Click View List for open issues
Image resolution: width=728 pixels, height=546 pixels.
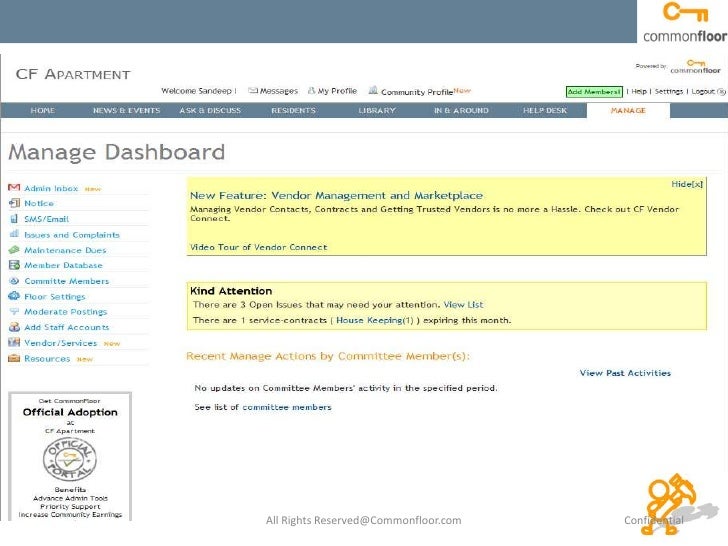pos(463,305)
